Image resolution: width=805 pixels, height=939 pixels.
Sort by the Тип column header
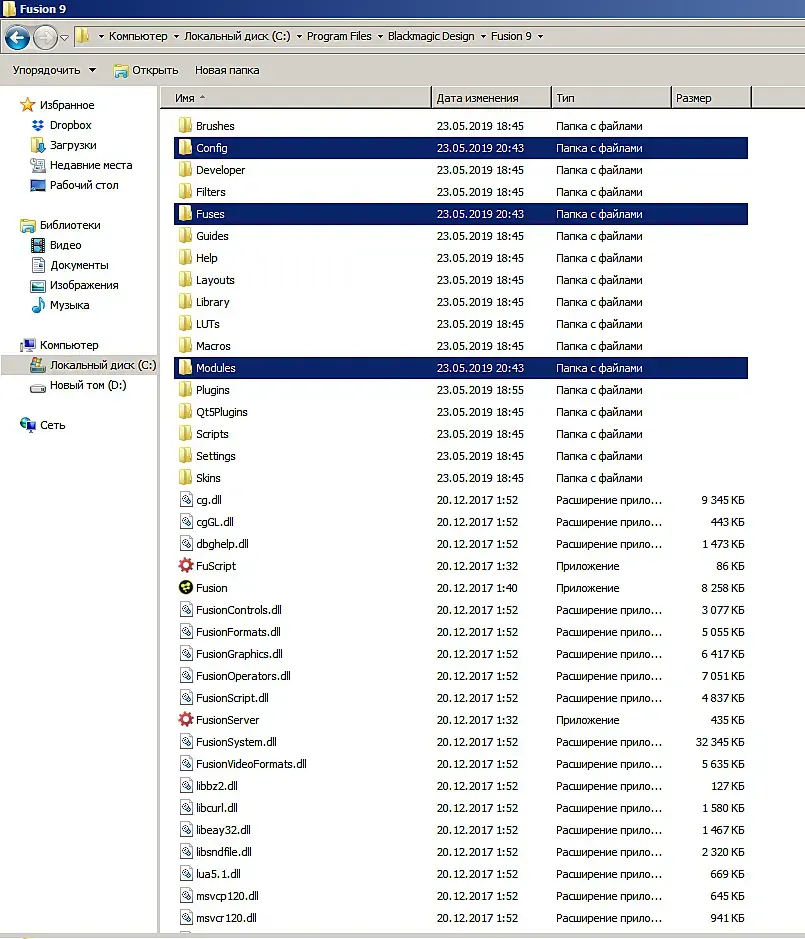point(611,98)
